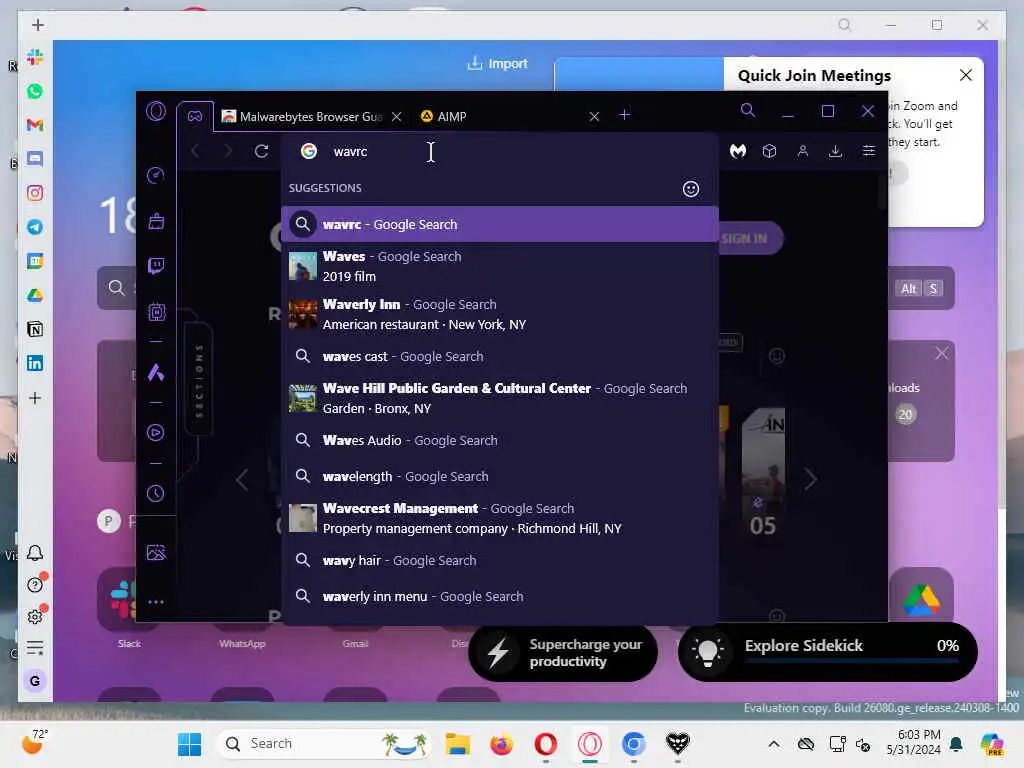
Task: Click Opera GX logo menu
Action: pos(156,112)
